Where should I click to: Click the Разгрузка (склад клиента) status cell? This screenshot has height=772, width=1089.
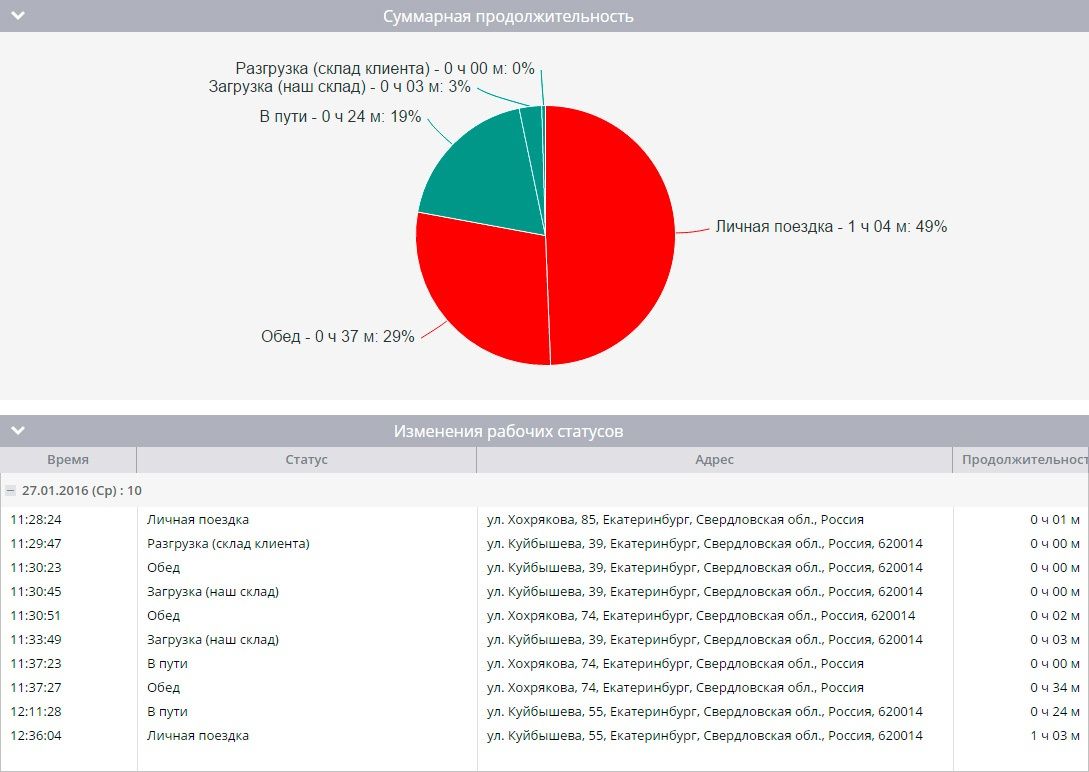[x=228, y=544]
